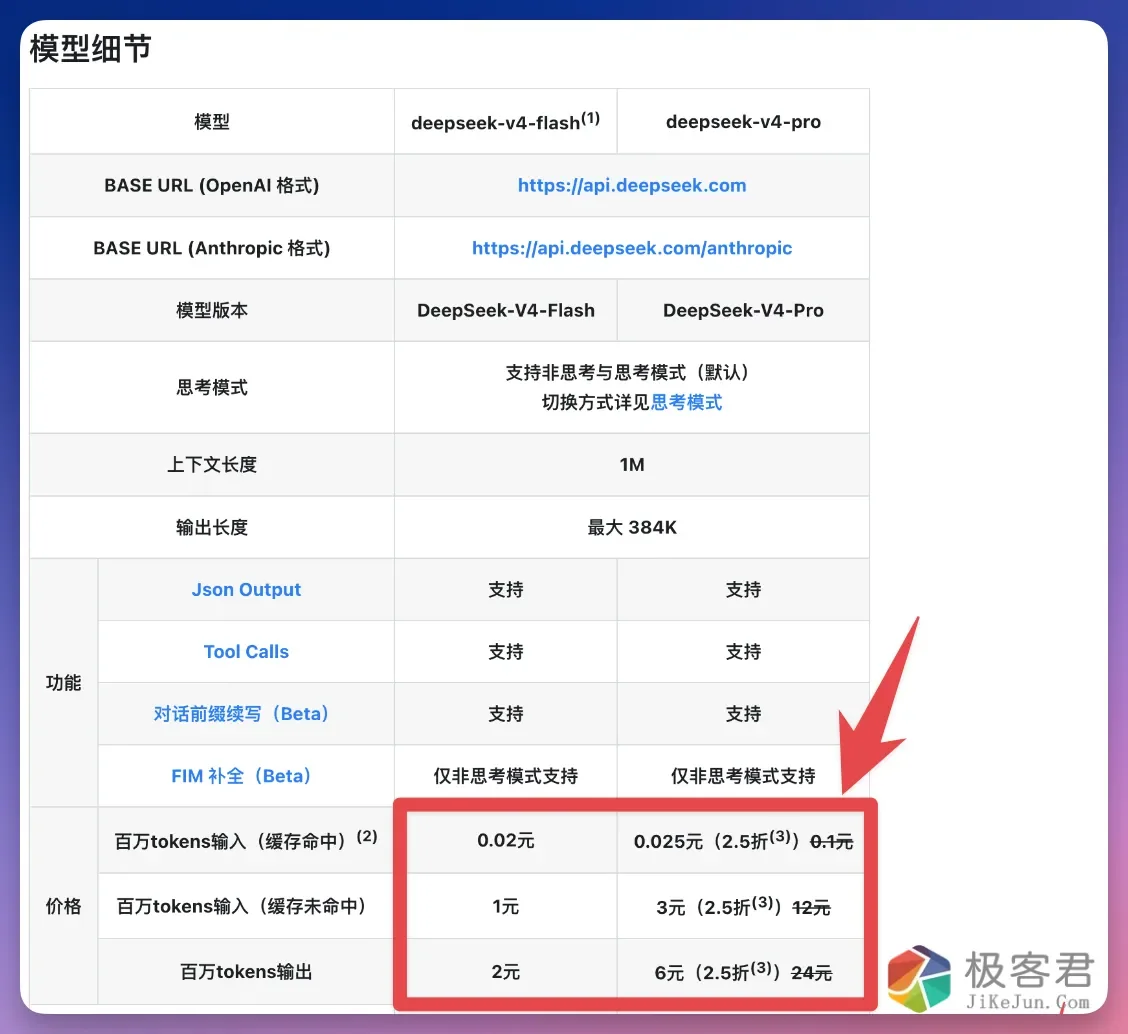Open the Json Output link
Viewport: 1128px width, 1034px height.
pos(246,590)
